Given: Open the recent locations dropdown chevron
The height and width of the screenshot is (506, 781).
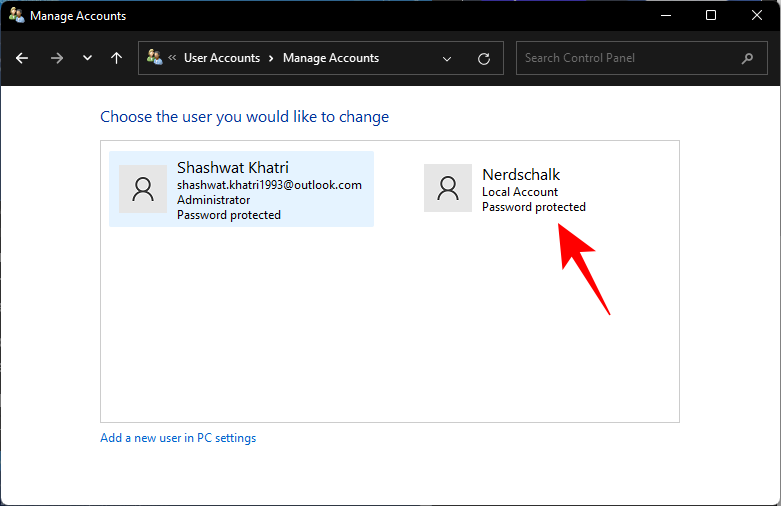Looking at the screenshot, I should click(x=88, y=58).
